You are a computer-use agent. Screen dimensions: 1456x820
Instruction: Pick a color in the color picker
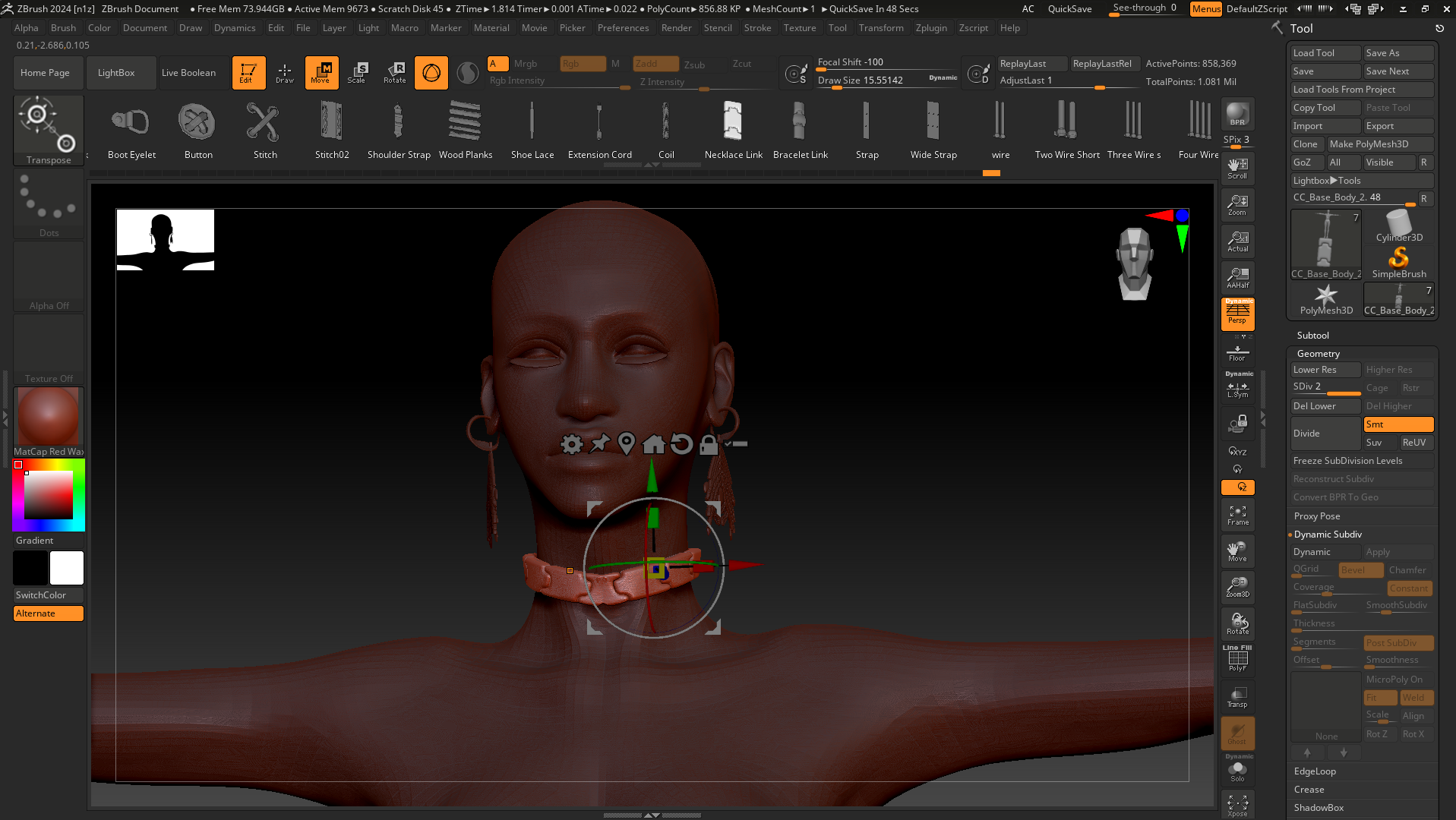[x=48, y=494]
